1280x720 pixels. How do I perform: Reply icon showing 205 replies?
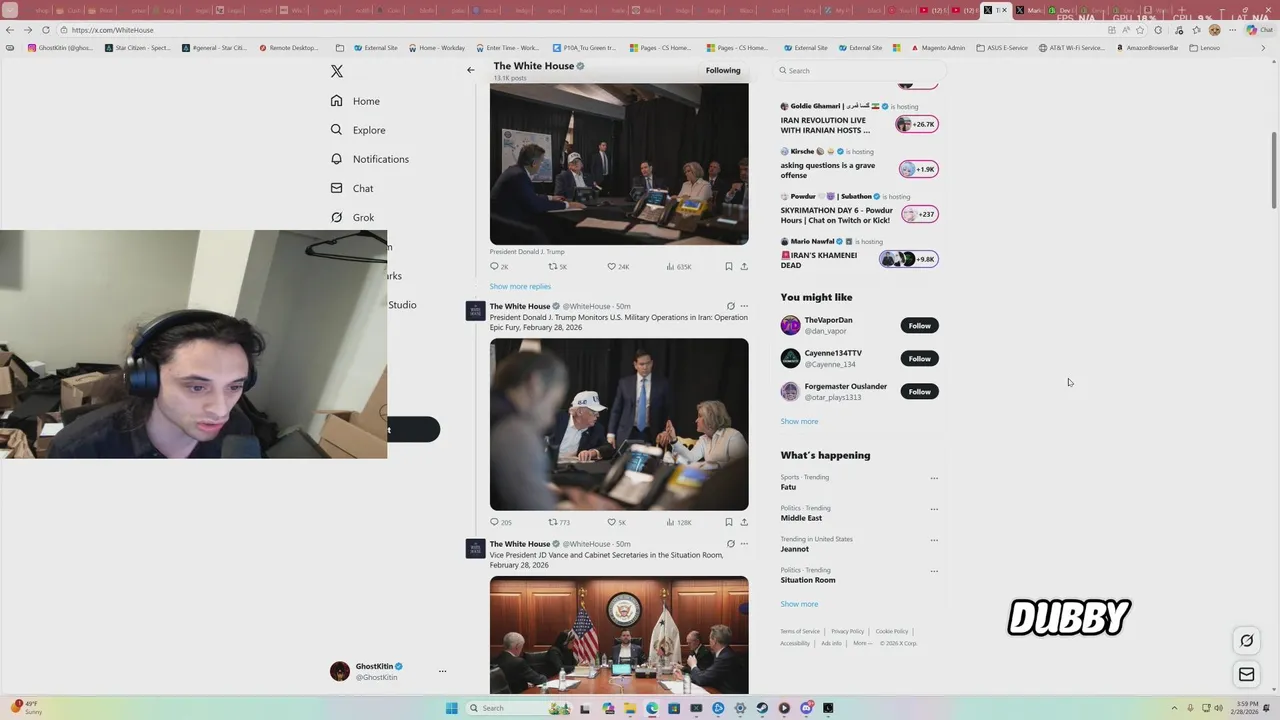tap(501, 522)
